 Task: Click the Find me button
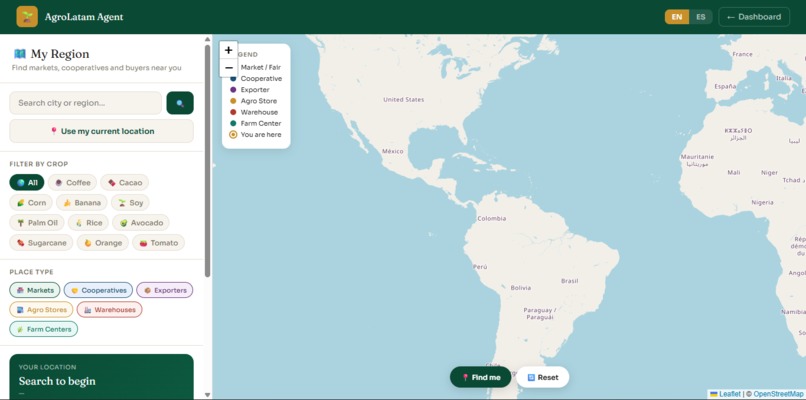[x=481, y=377]
